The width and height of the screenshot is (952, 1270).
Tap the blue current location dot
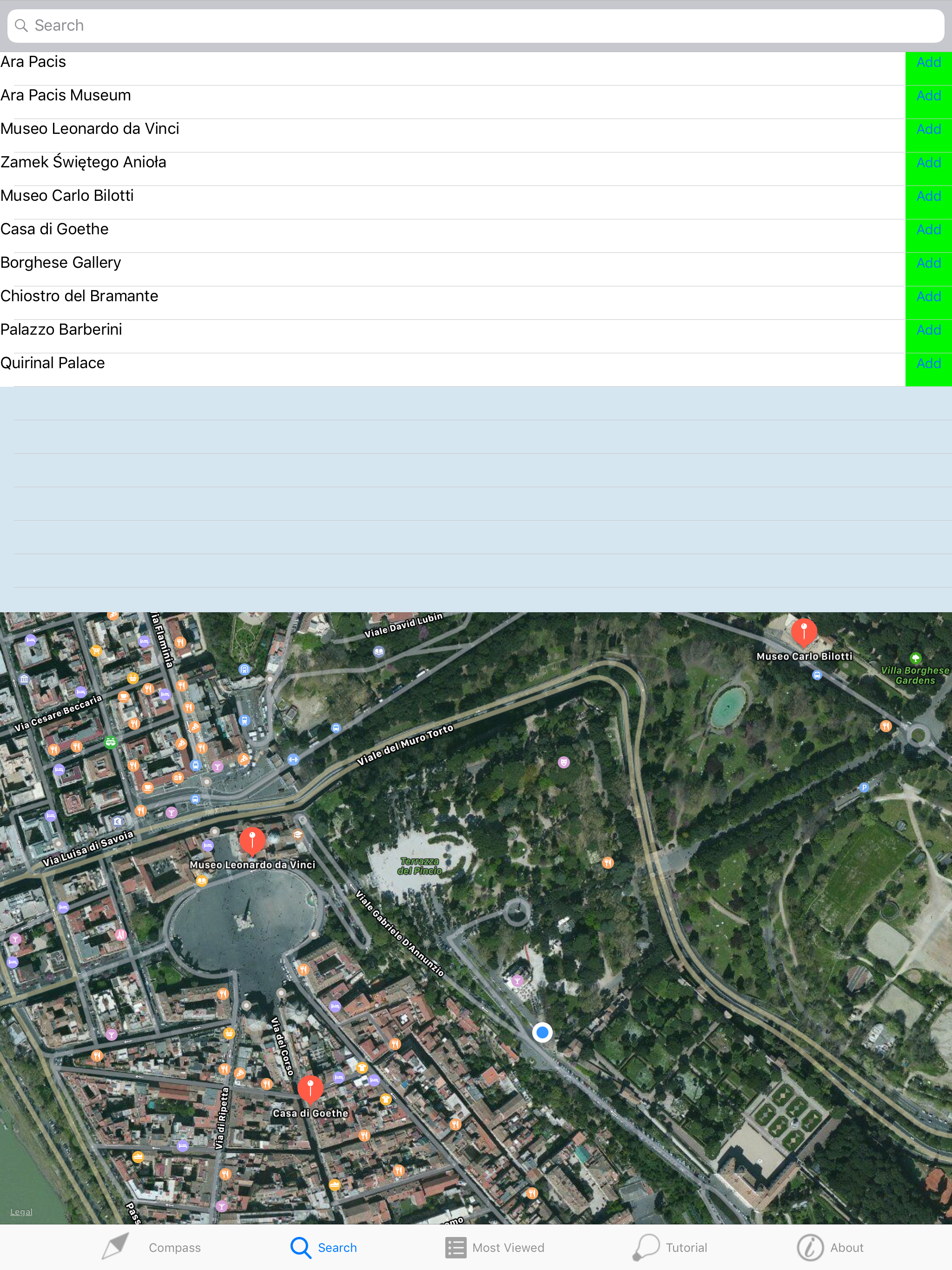[542, 1032]
